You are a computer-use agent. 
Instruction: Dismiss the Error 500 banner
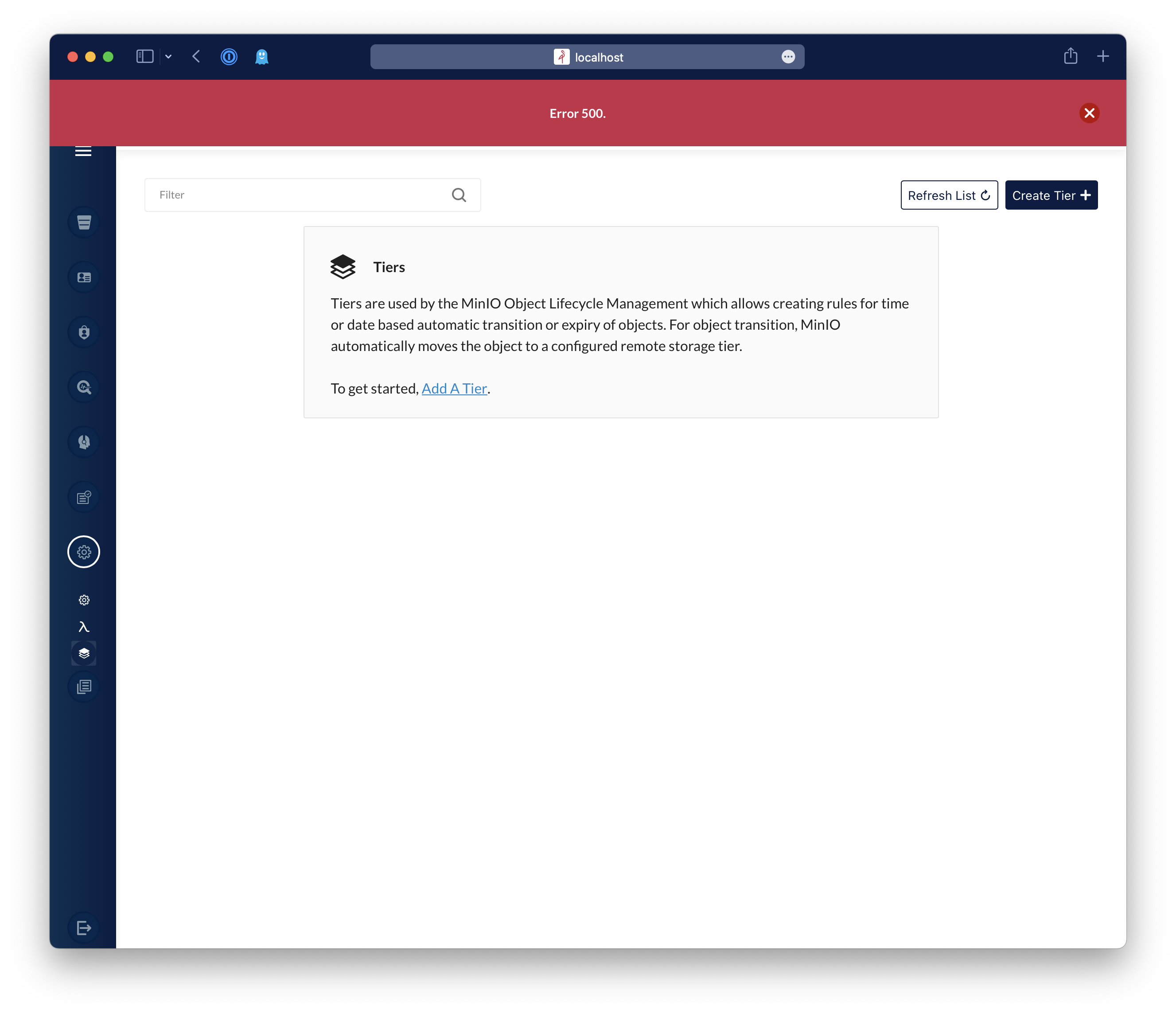click(1089, 113)
